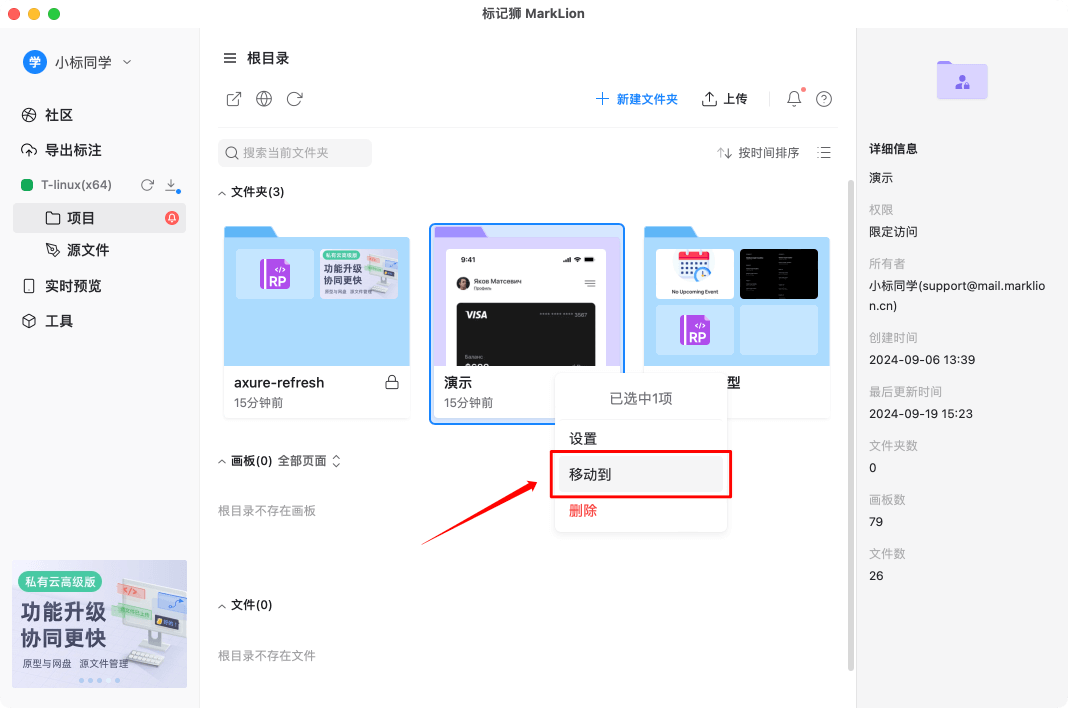The width and height of the screenshot is (1068, 708).
Task: Click the 搜索当前文件夹 search field
Action: pos(295,152)
